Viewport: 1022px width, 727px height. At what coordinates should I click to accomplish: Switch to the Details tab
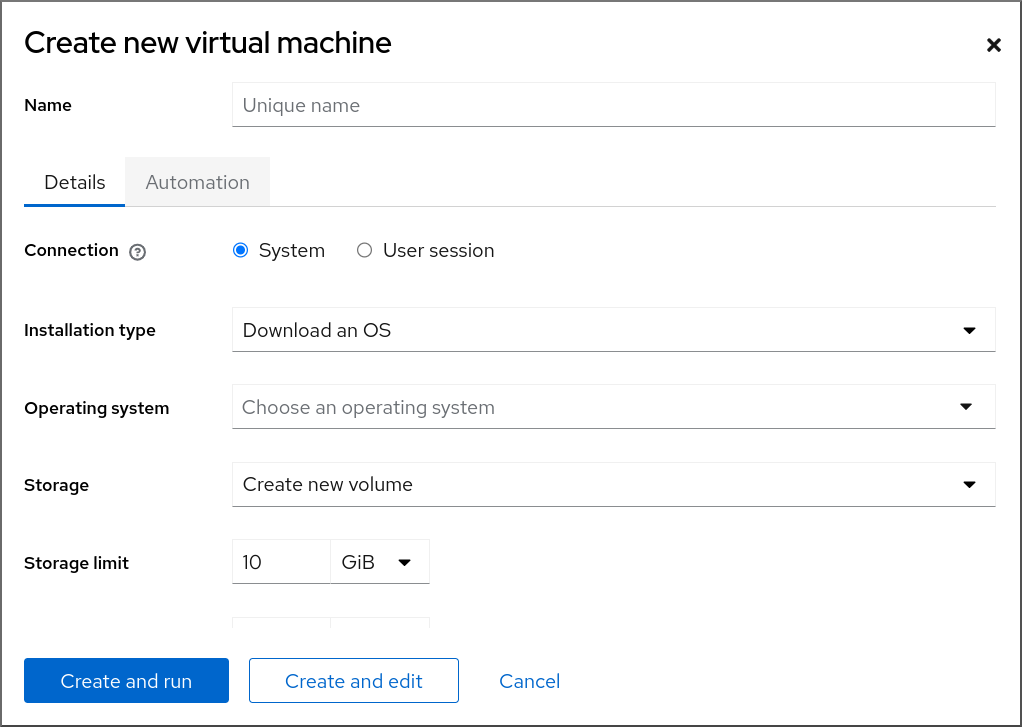tap(75, 182)
